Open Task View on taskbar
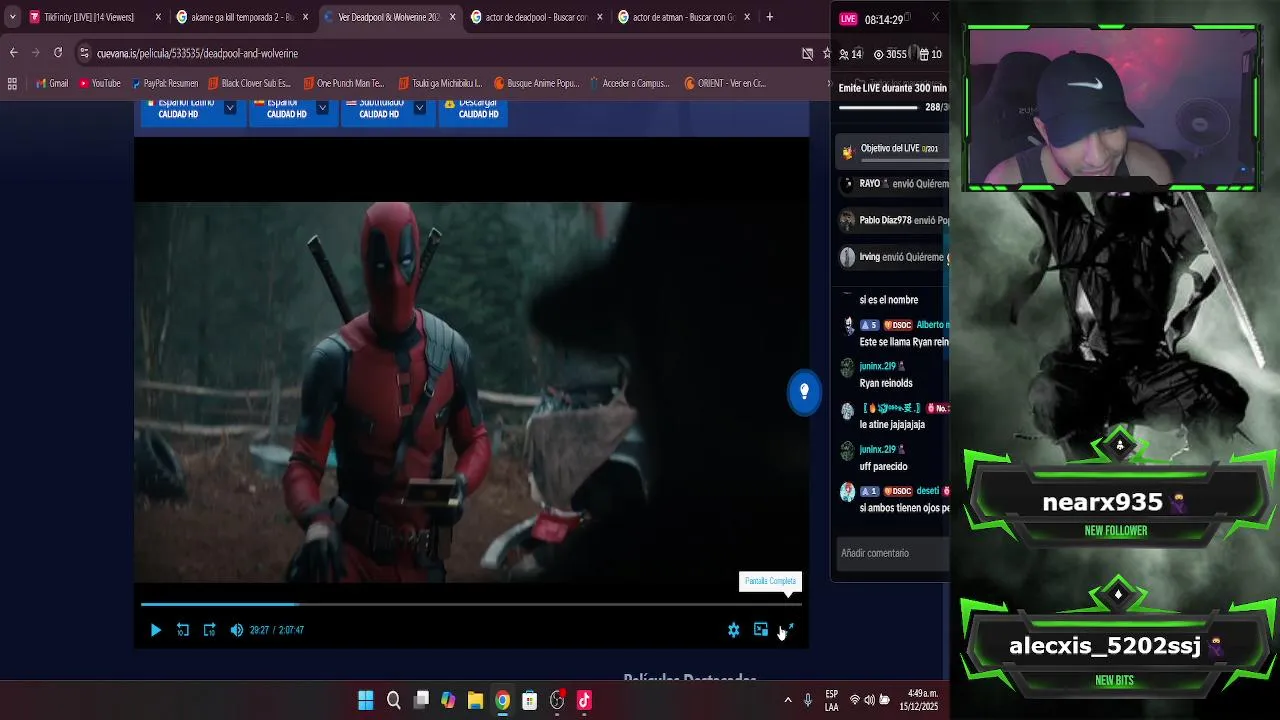The image size is (1280, 720). (421, 701)
